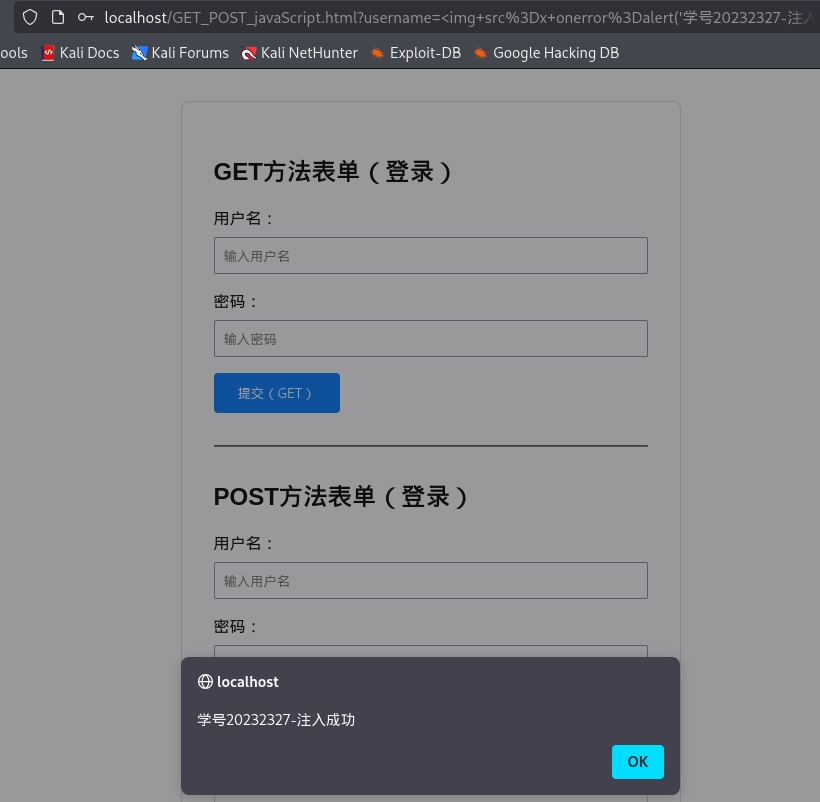Click the key permissions icon in address bar
The width and height of the screenshot is (820, 802).
tap(85, 17)
